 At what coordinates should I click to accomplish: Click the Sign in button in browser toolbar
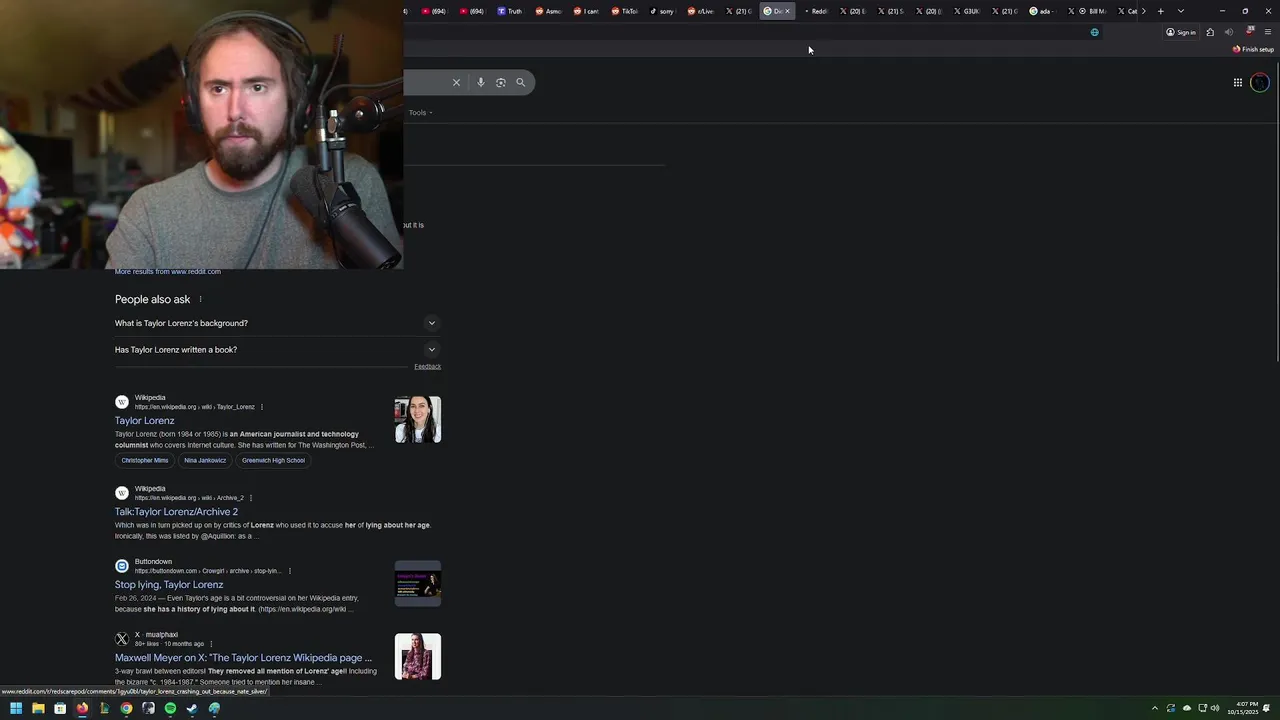pyautogui.click(x=1181, y=32)
